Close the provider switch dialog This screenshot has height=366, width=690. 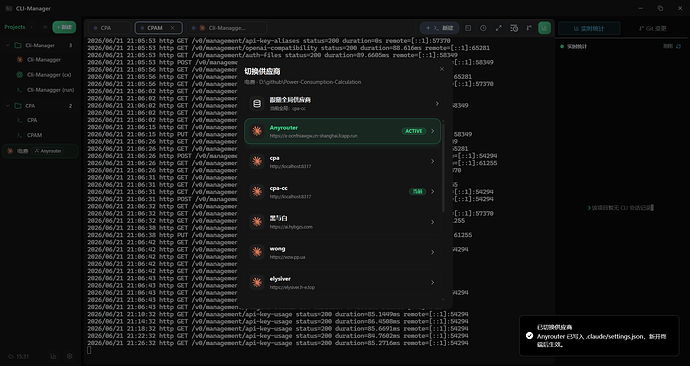click(442, 69)
